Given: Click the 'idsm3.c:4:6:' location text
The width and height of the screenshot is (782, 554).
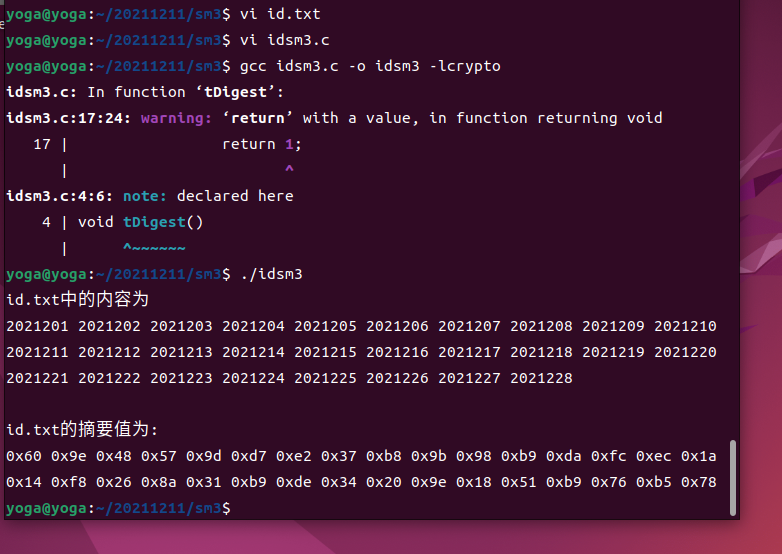Looking at the screenshot, I should [59, 196].
